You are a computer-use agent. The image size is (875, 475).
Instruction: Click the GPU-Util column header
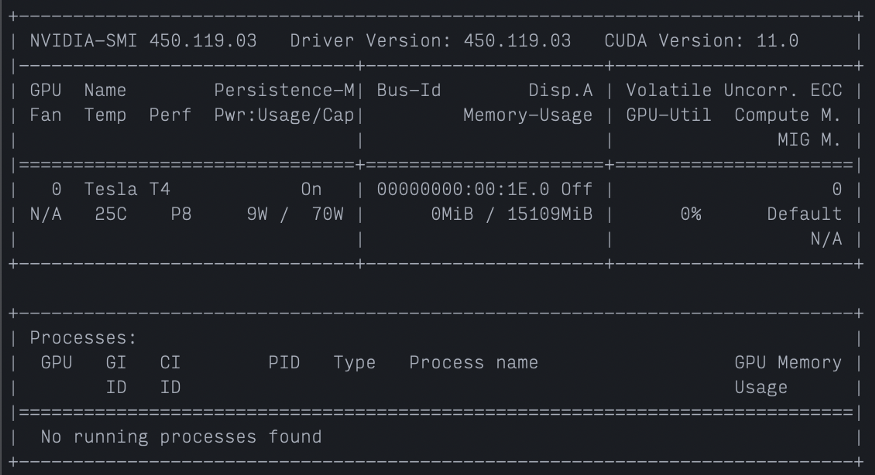point(669,115)
